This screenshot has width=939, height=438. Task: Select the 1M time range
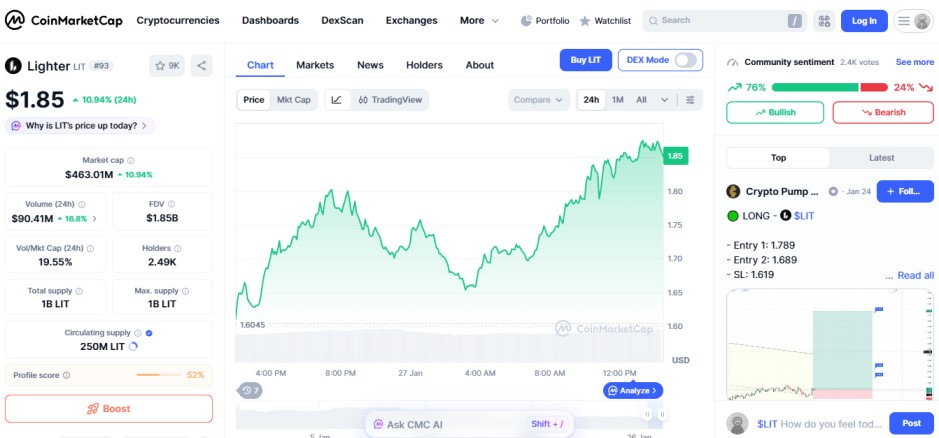coord(618,100)
